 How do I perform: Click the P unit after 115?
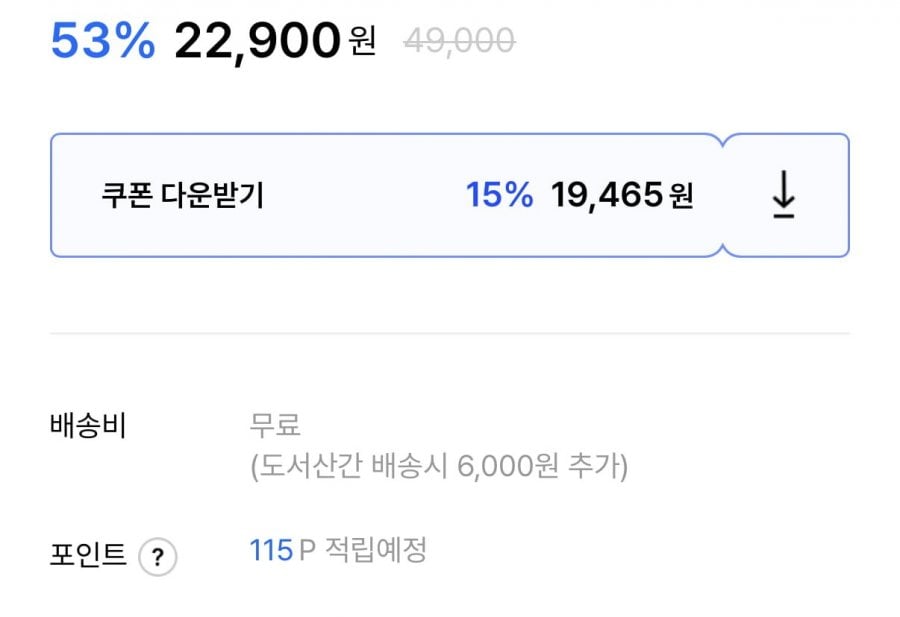307,550
